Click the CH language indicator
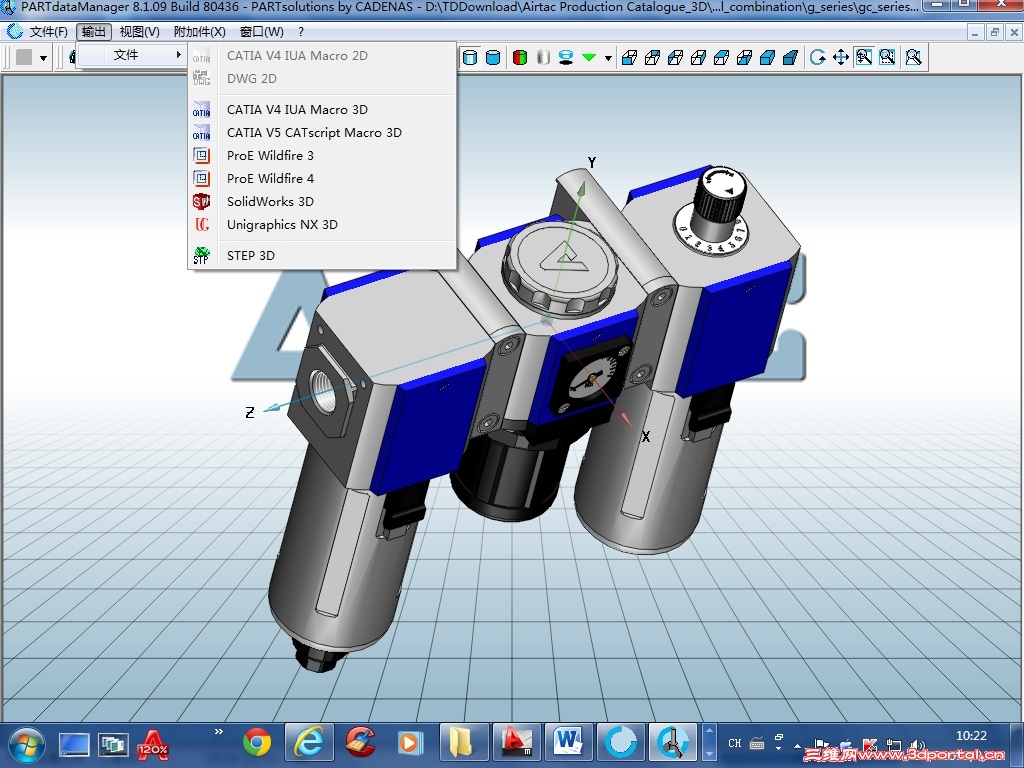Image resolution: width=1024 pixels, height=768 pixels. (x=735, y=743)
